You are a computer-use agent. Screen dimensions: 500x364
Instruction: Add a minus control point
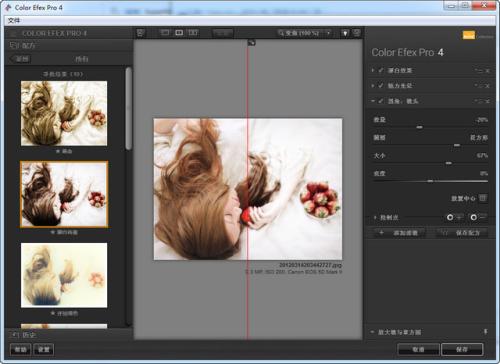[x=478, y=217]
